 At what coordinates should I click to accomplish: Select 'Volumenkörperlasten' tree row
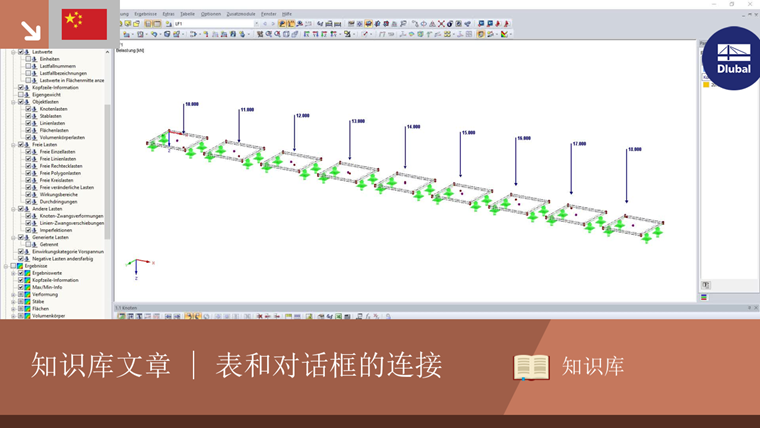pos(62,138)
